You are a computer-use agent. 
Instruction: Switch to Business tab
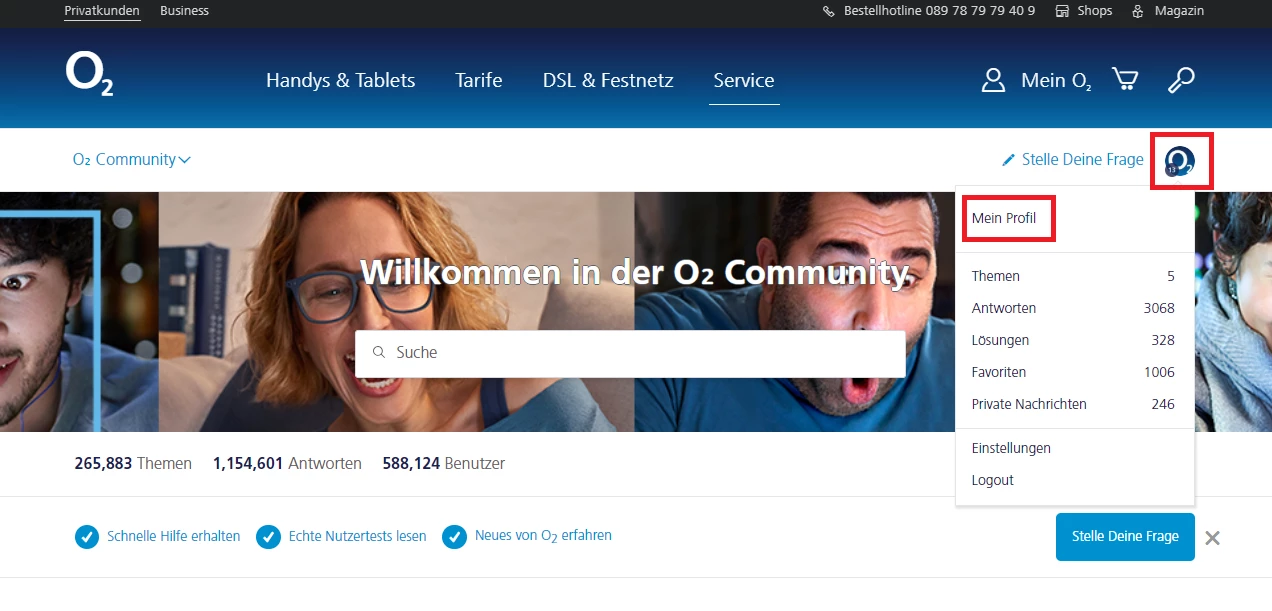(184, 11)
